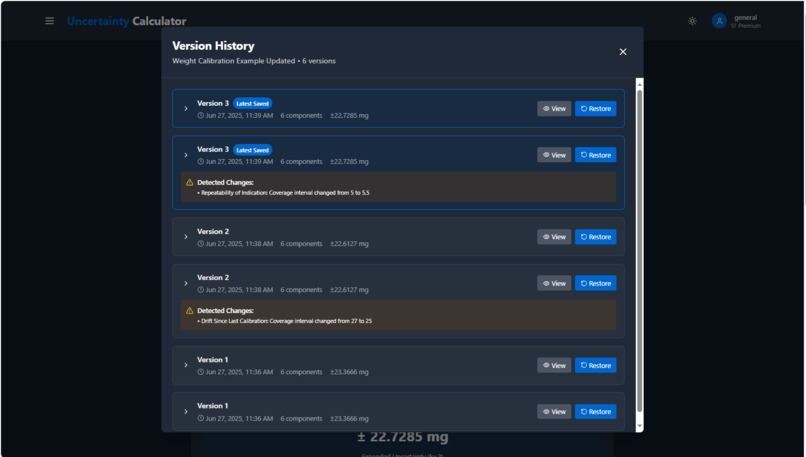
Task: Grab the version list scrollbar thumb
Action: coord(639,251)
